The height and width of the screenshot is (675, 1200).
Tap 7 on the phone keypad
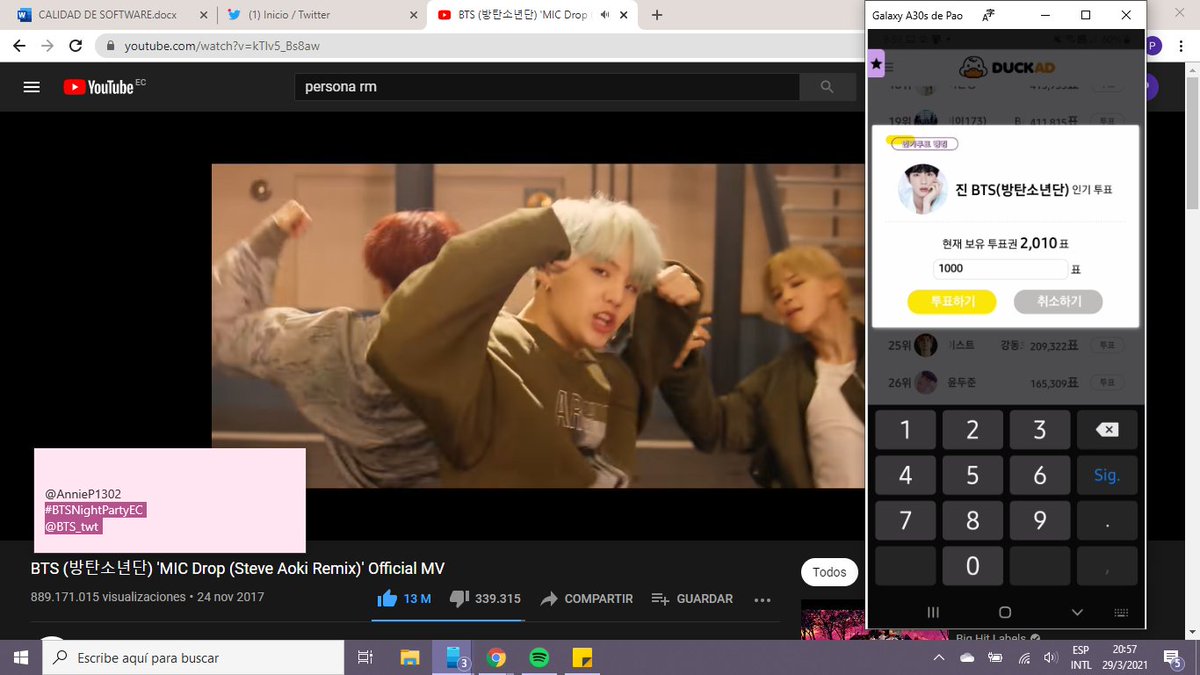click(x=905, y=521)
